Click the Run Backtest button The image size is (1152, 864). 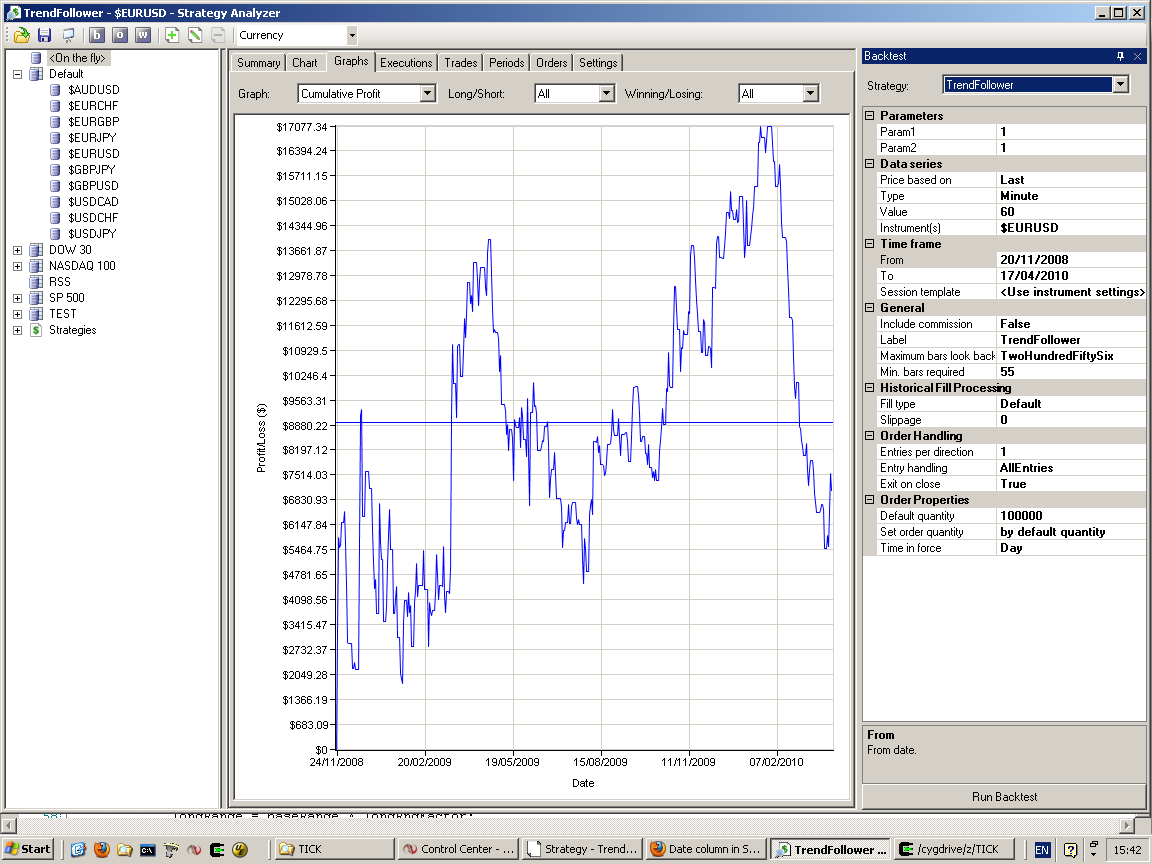pyautogui.click(x=1004, y=797)
